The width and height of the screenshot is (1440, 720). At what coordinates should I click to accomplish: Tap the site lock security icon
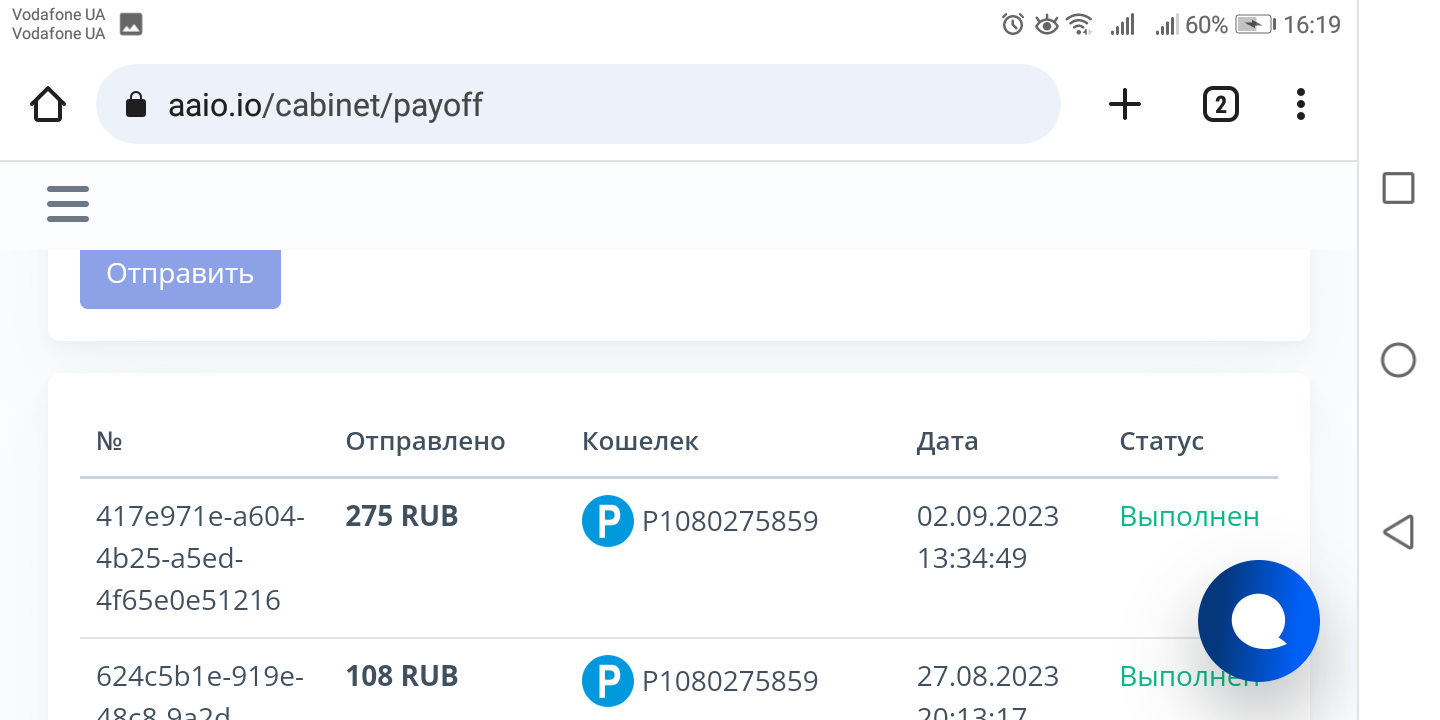pyautogui.click(x=136, y=105)
